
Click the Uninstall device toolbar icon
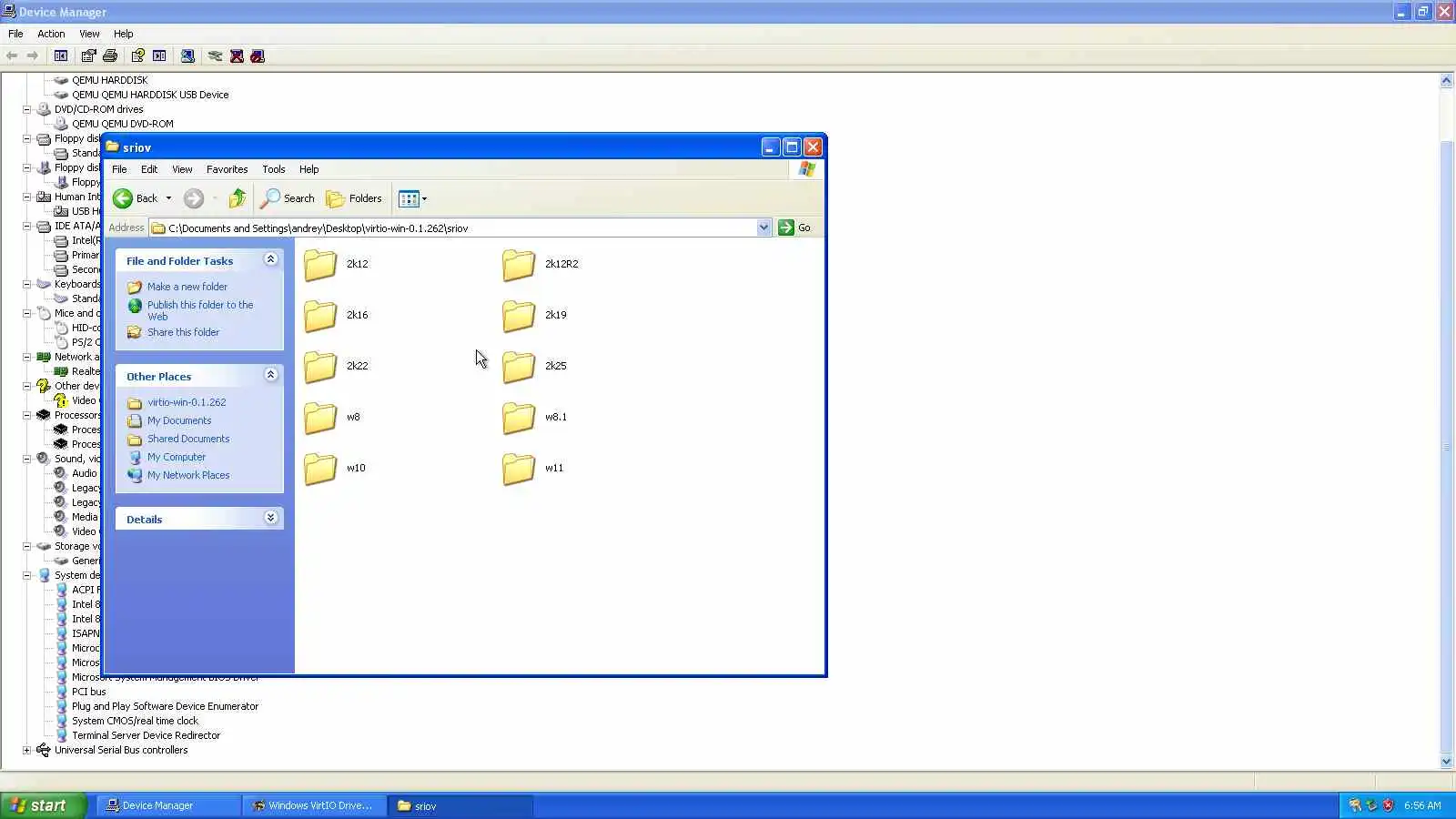tap(237, 56)
